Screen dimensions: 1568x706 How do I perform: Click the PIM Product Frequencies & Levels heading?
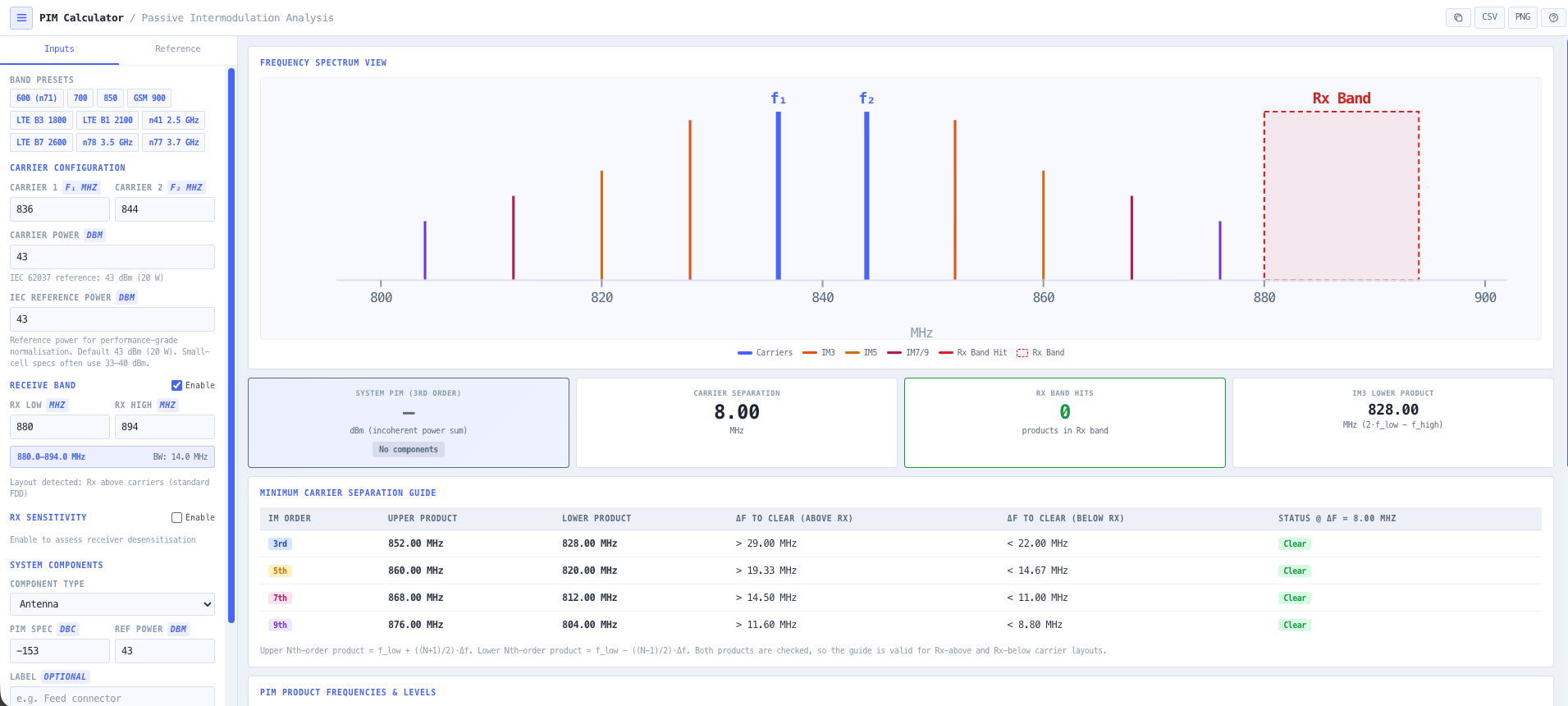tap(348, 693)
